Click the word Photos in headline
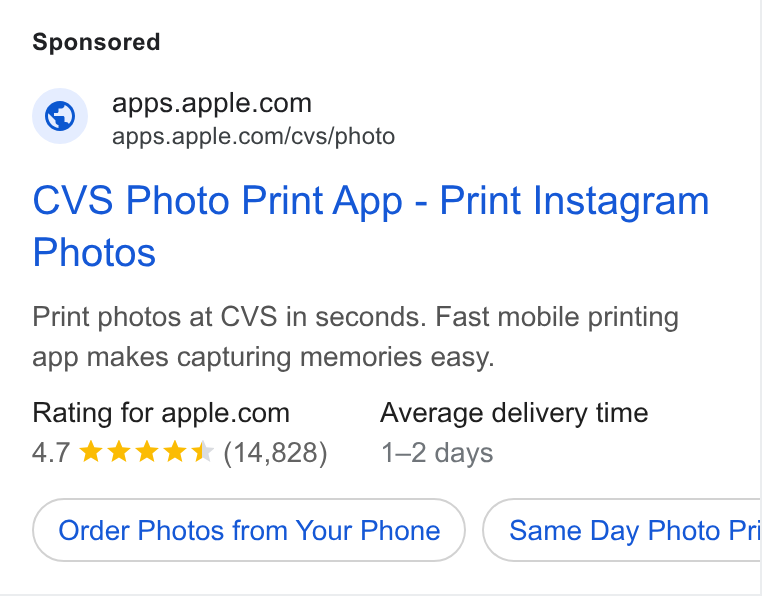The image size is (762, 596). click(94, 253)
